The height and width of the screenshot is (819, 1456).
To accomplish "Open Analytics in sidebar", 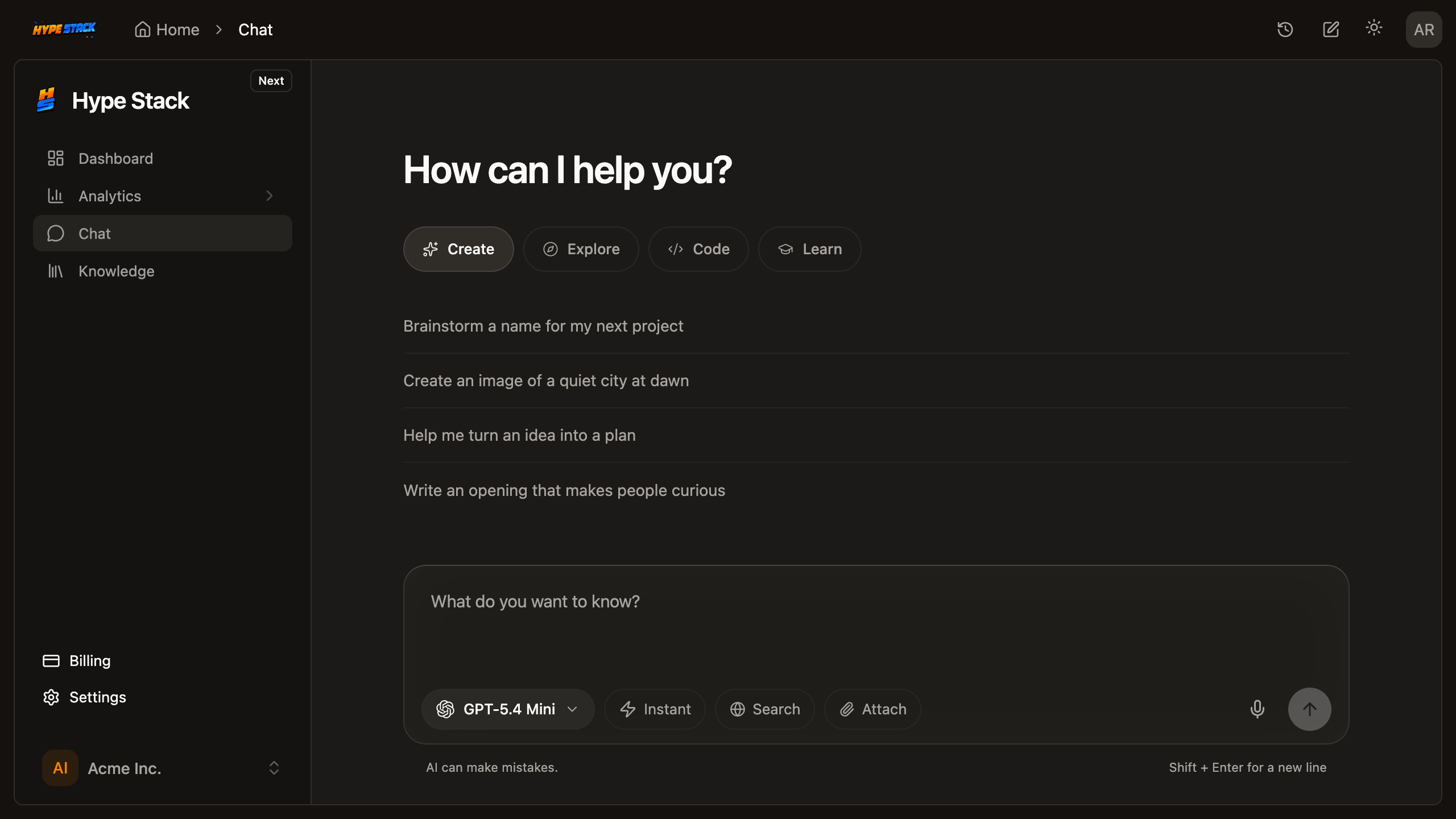I will pyautogui.click(x=163, y=196).
